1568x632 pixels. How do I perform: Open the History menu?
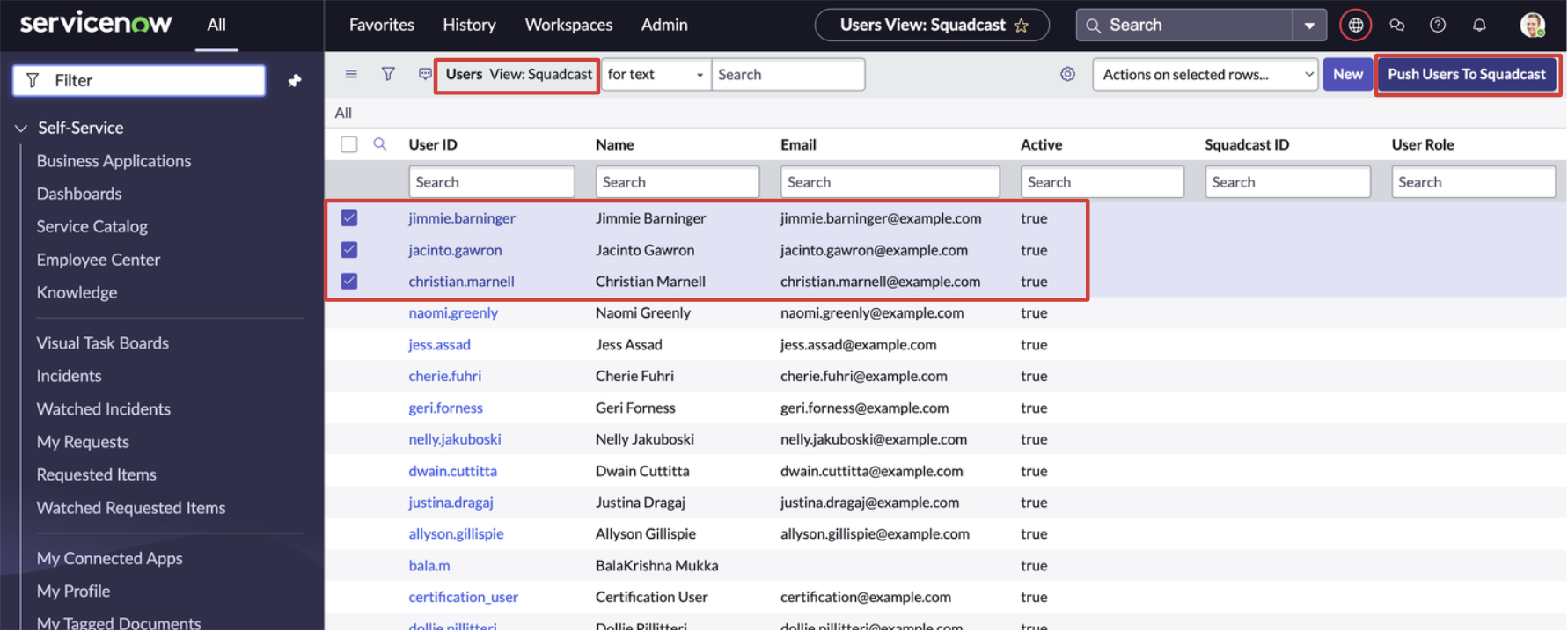pos(469,25)
